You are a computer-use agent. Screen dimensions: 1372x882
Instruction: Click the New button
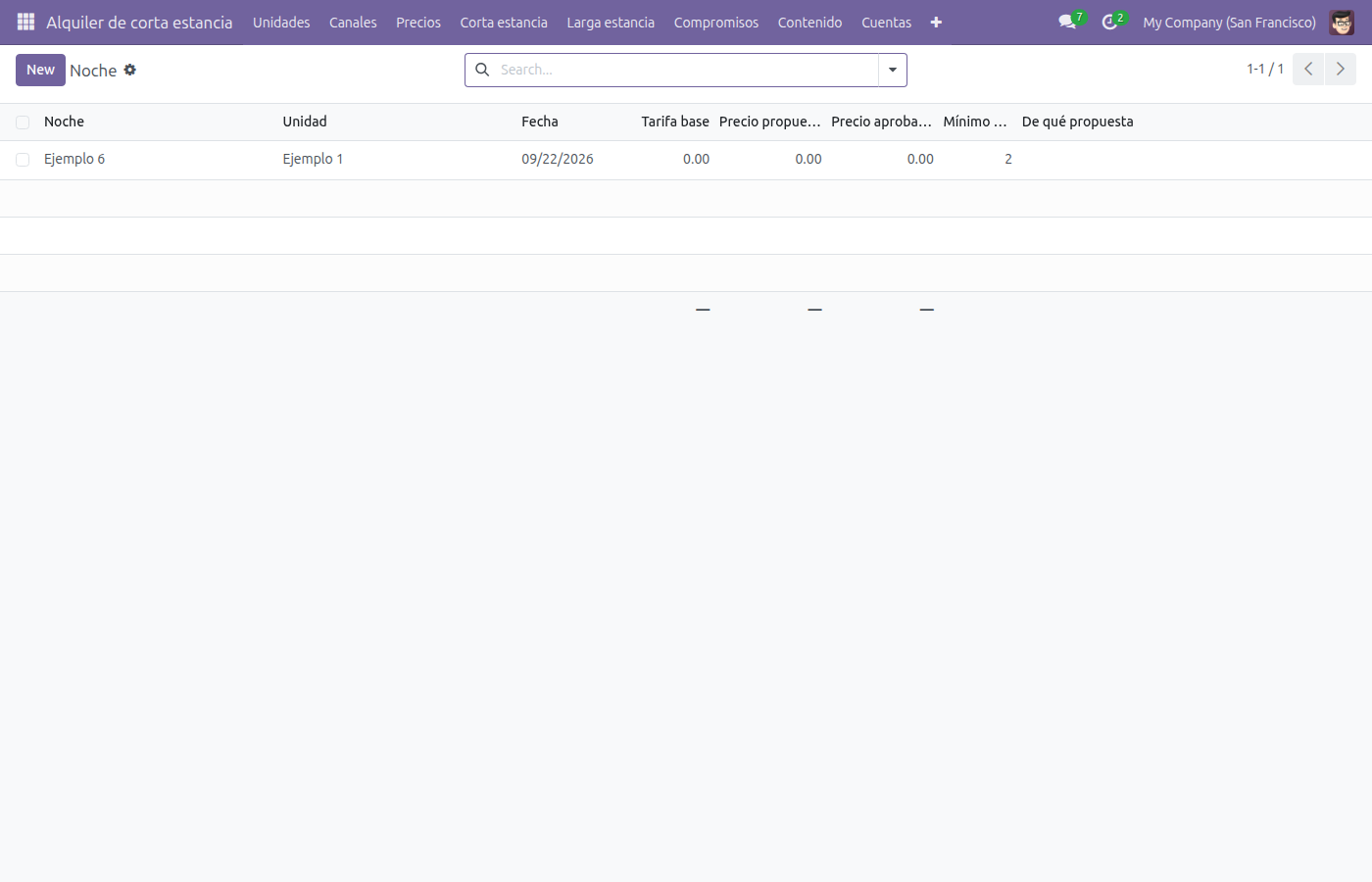[40, 70]
